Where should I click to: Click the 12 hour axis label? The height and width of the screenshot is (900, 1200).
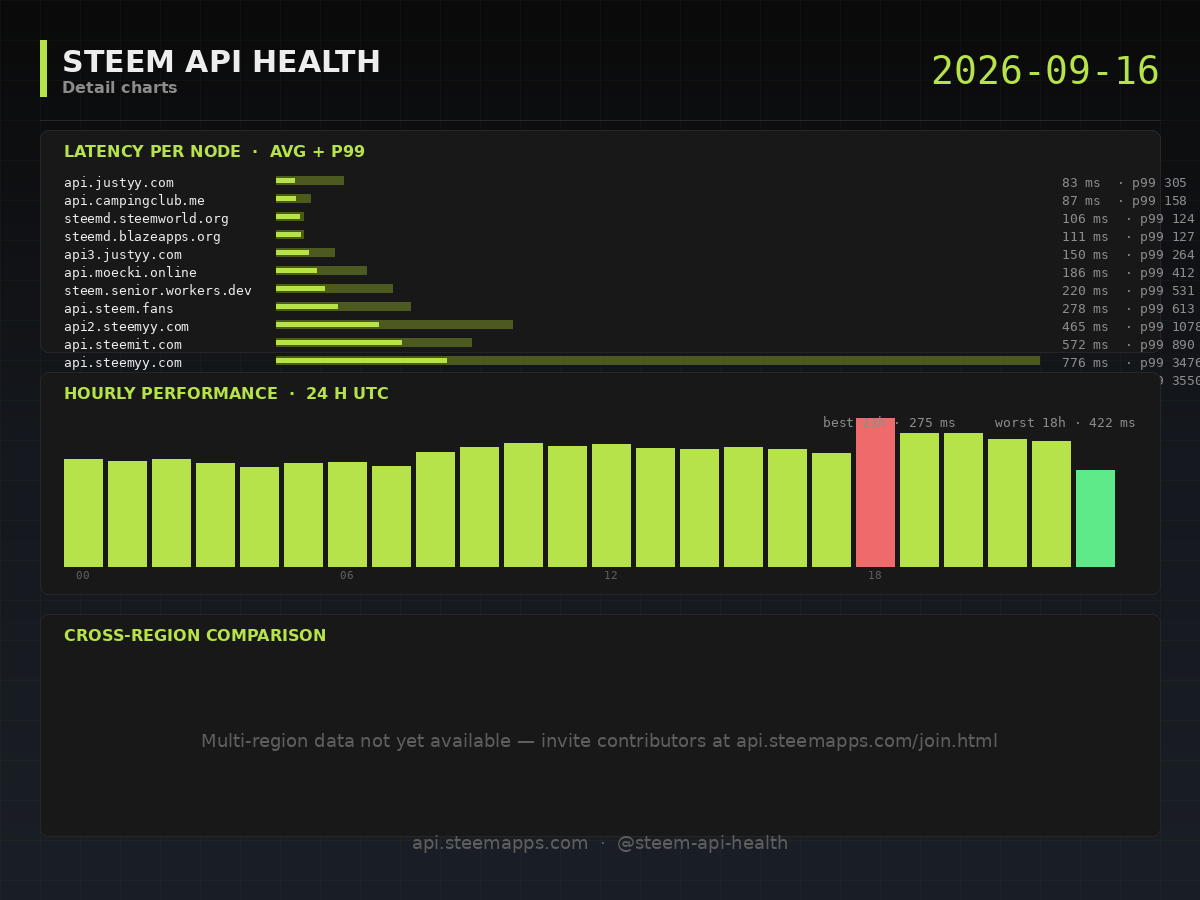(x=611, y=576)
